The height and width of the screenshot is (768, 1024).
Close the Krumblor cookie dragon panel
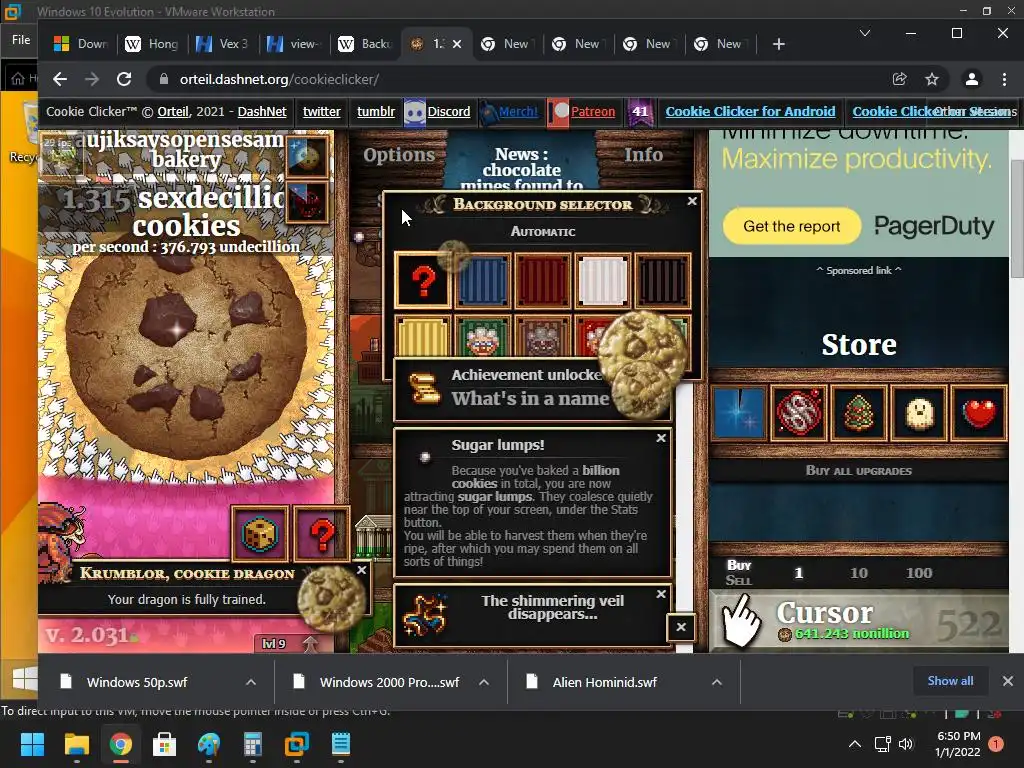pyautogui.click(x=361, y=570)
